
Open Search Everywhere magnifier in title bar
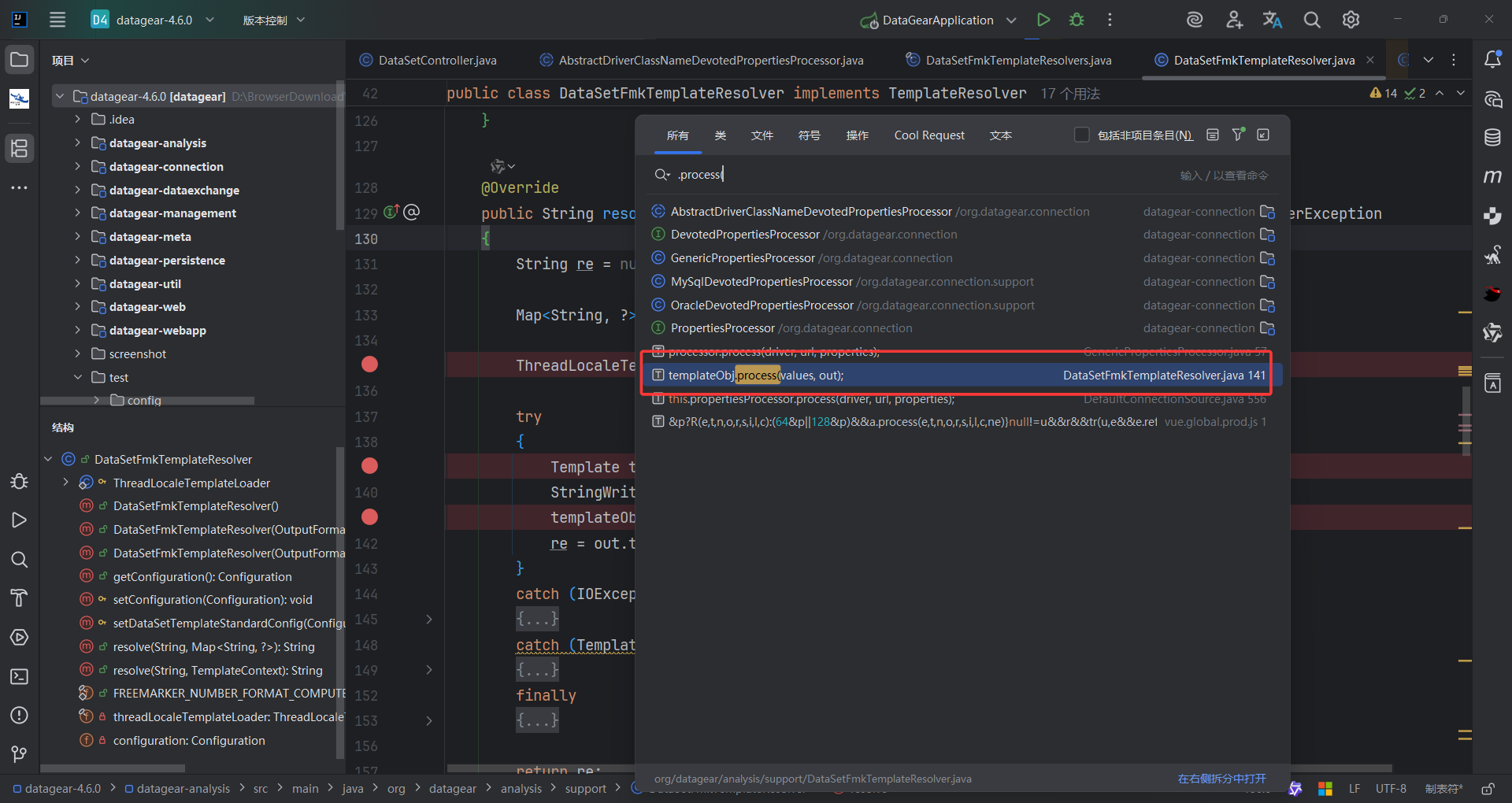[x=1312, y=20]
